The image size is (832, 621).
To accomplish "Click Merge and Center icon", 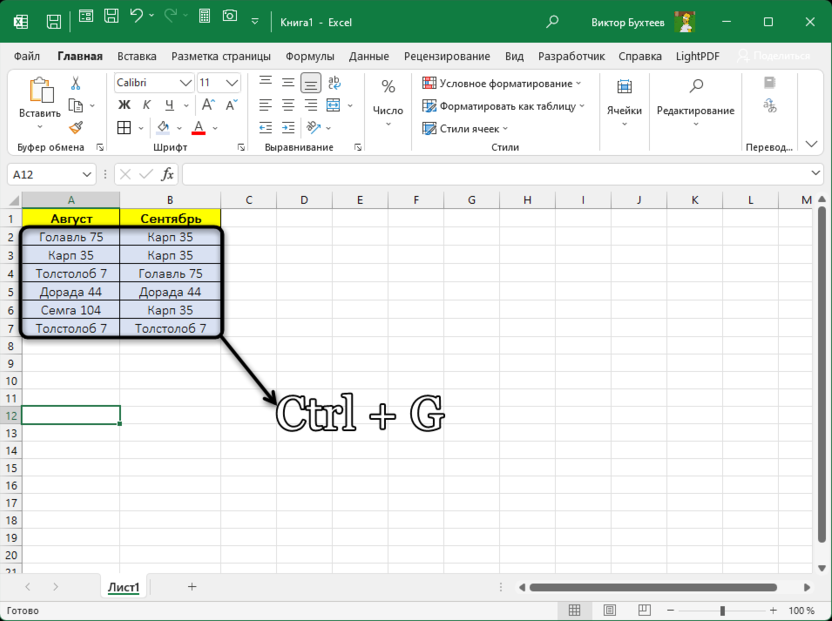I will [x=333, y=105].
